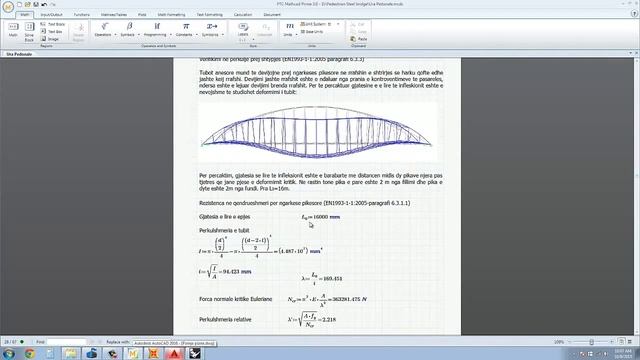Insert a Text Block region
Image resolution: width=640 pixels, height=360 pixels.
[x=53, y=24]
